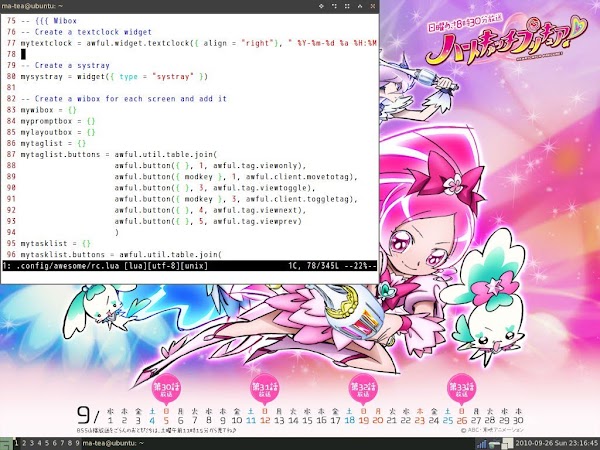Switch to tag 3 in the taglist
Viewport: 600px width, 450px height.
click(x=32, y=443)
